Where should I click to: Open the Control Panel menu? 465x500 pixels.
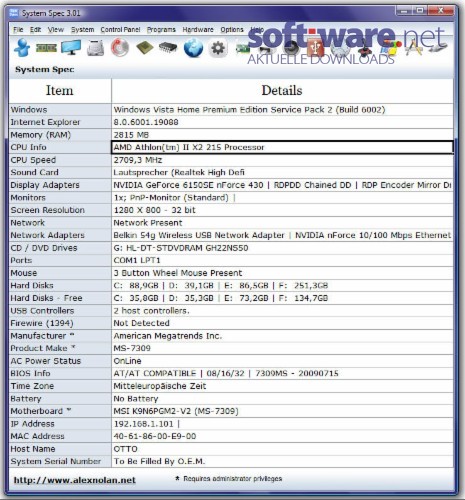(x=120, y=30)
